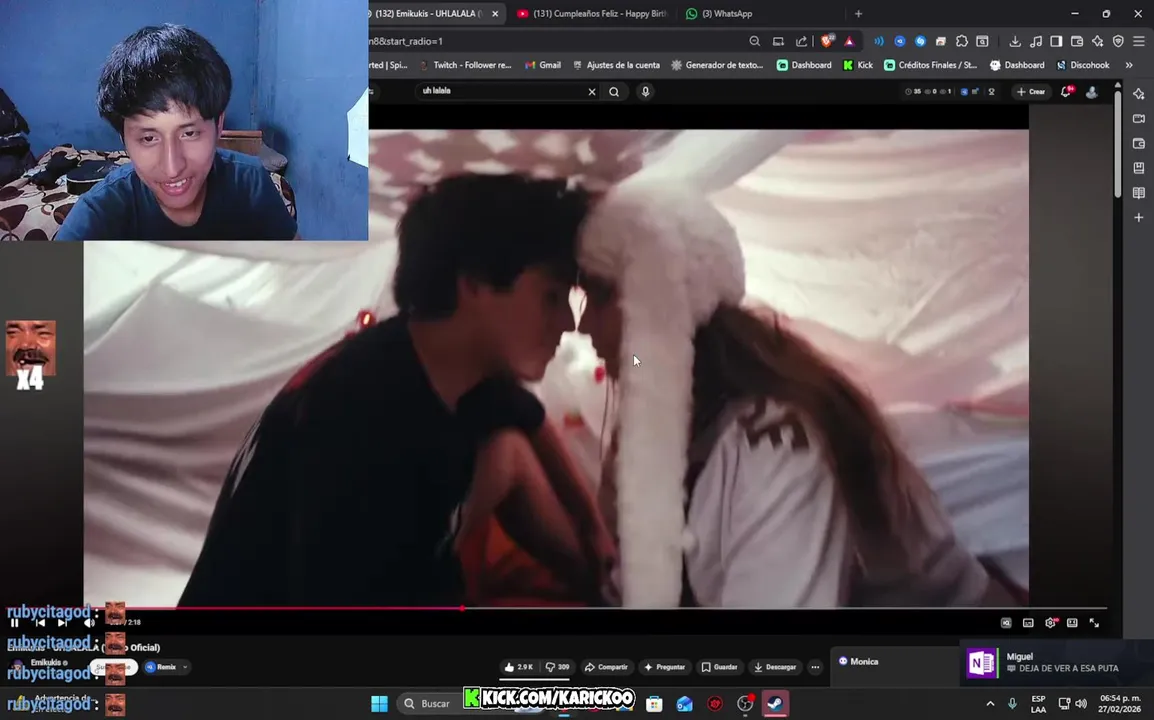The image size is (1154, 720).
Task: Open video player settings gear
Action: click(x=1050, y=623)
